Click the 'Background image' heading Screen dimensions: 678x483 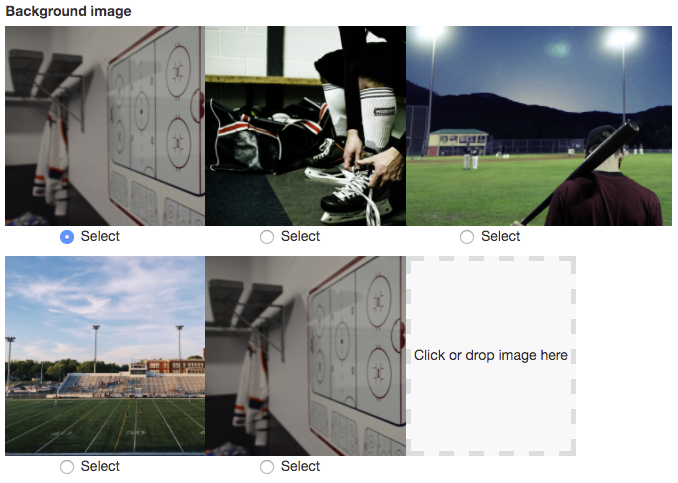tap(68, 11)
